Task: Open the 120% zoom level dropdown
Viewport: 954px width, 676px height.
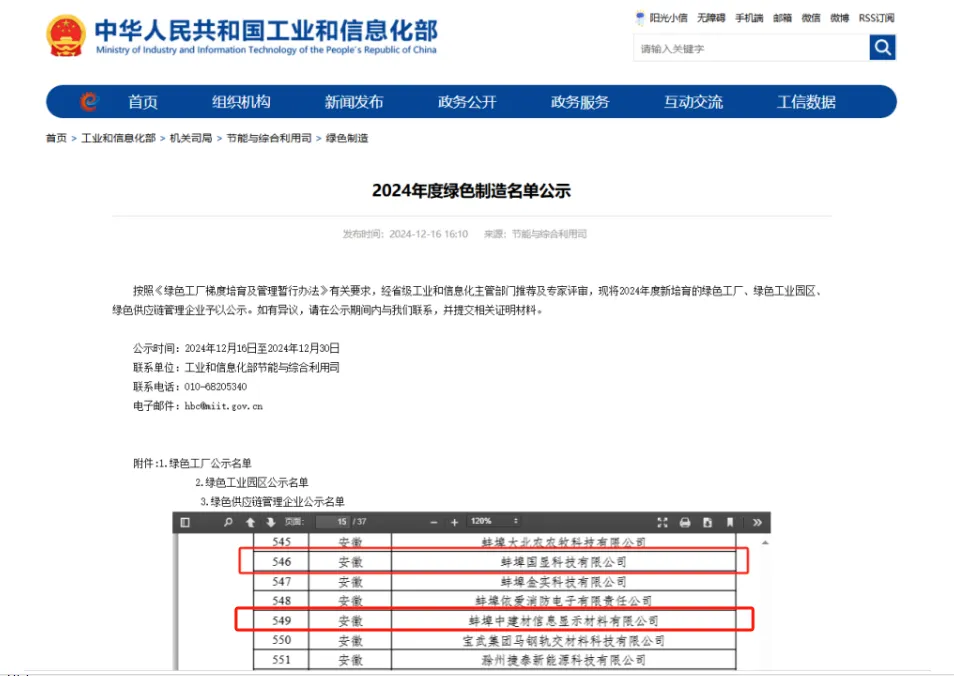Action: [495, 522]
